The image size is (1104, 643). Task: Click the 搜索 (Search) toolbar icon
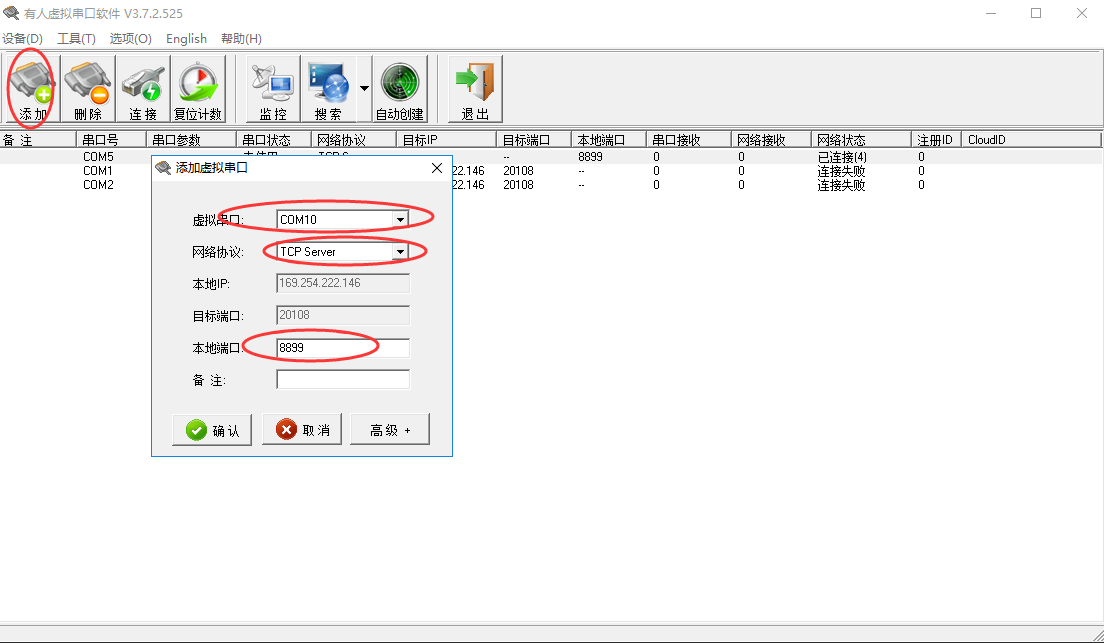tap(328, 89)
